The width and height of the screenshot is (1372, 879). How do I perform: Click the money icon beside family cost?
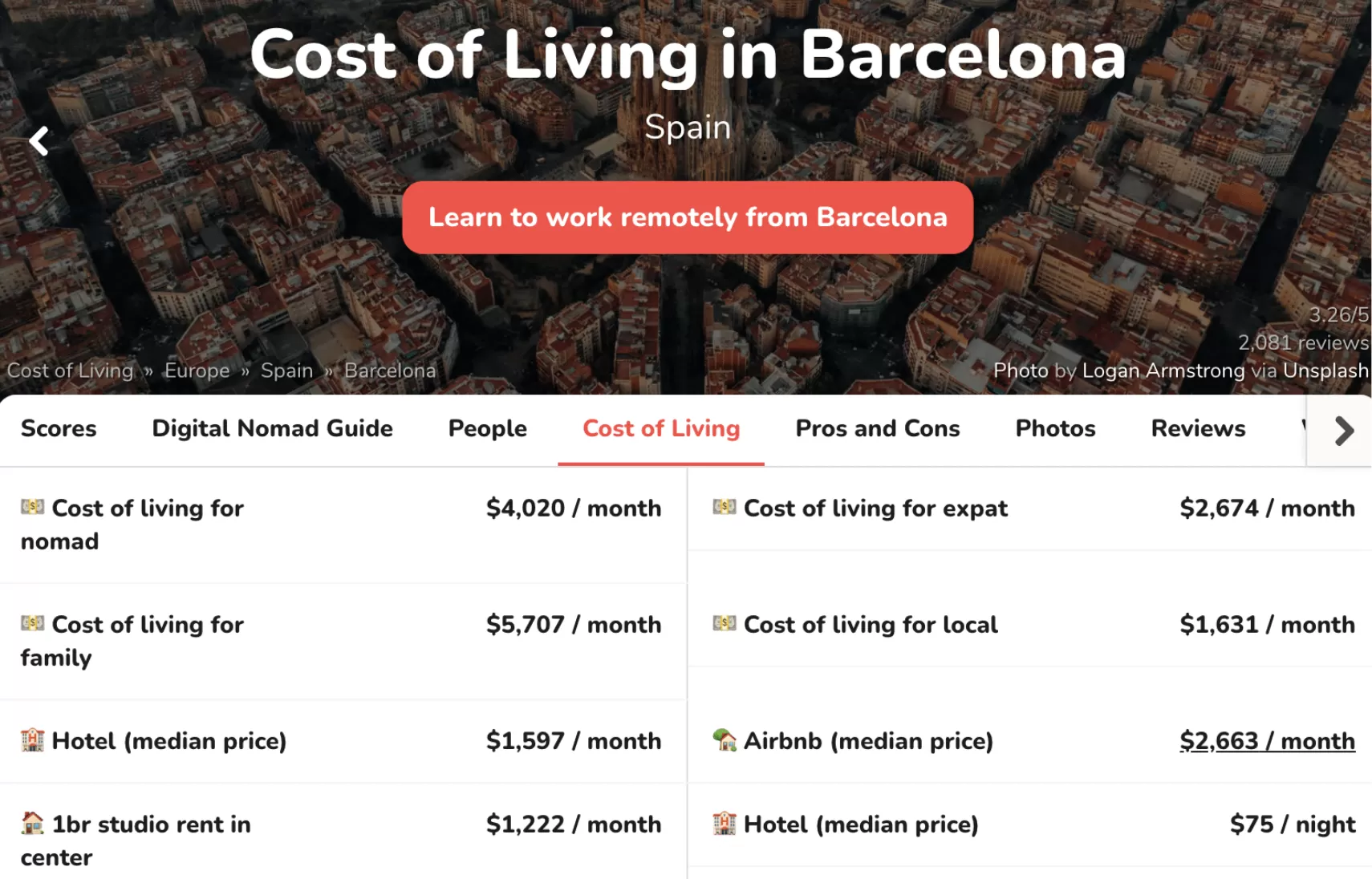(x=32, y=623)
